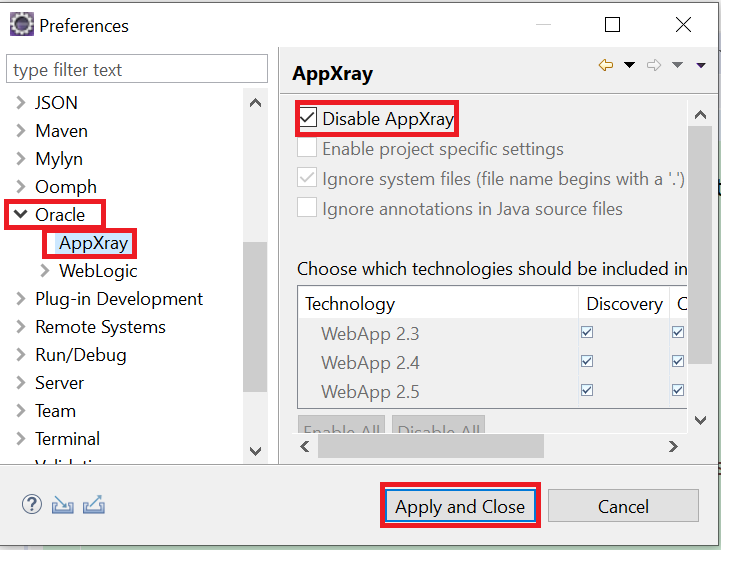This screenshot has height=579, width=749.
Task: Click the Discovery column header
Action: (624, 303)
